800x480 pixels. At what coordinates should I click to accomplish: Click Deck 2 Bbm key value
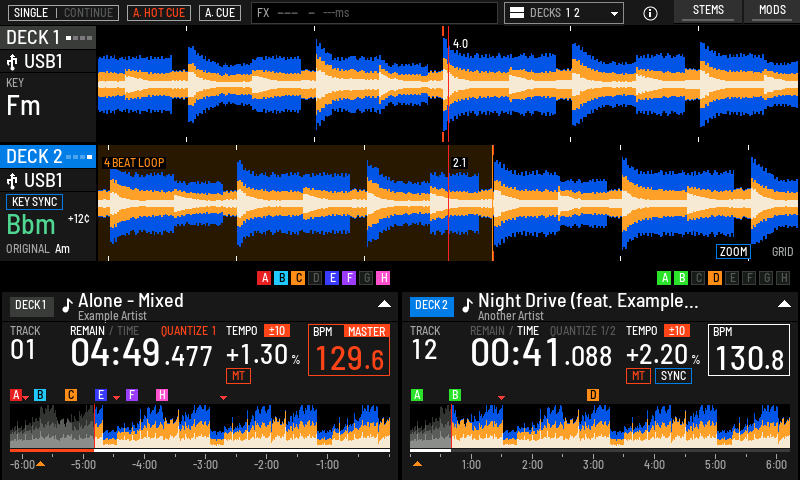click(x=31, y=225)
